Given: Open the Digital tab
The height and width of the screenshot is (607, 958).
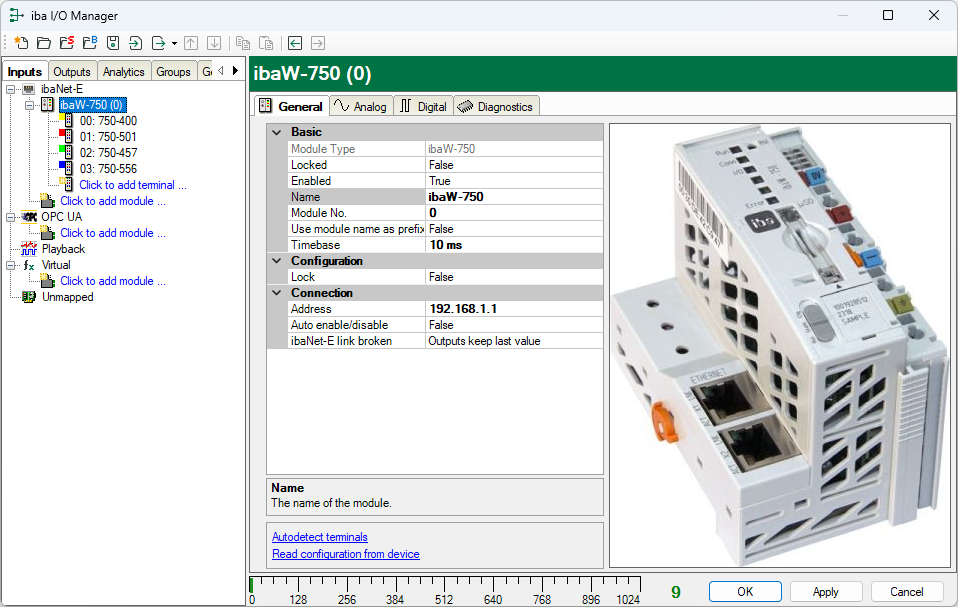Looking at the screenshot, I should pyautogui.click(x=423, y=106).
